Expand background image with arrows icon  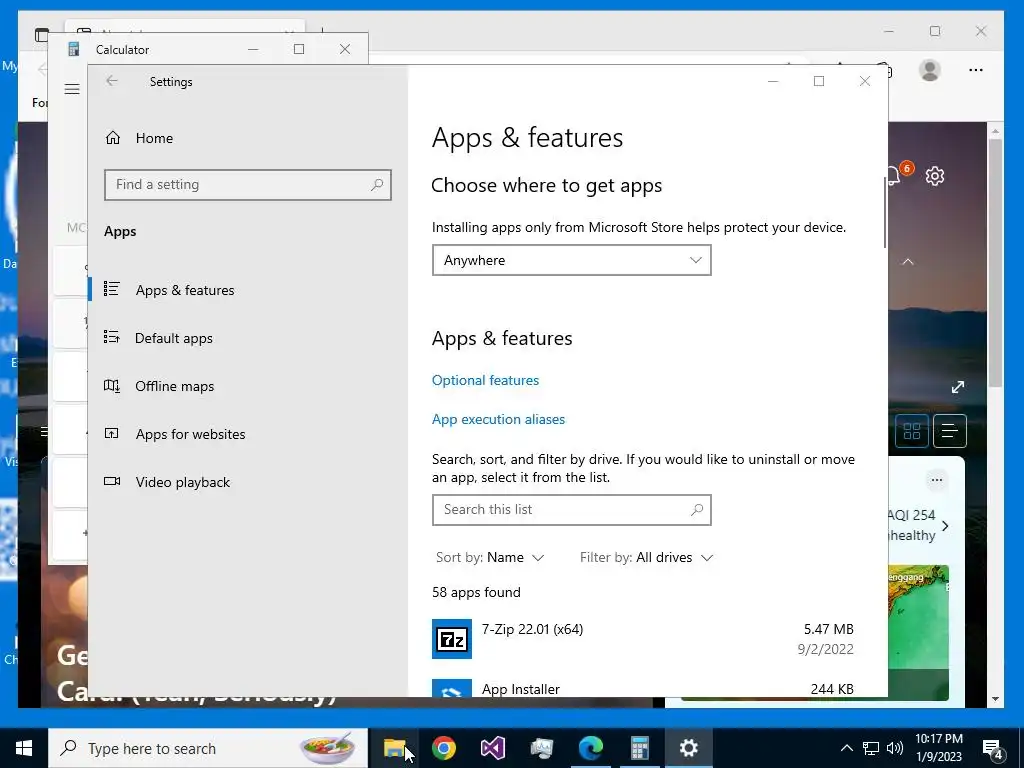click(x=958, y=387)
